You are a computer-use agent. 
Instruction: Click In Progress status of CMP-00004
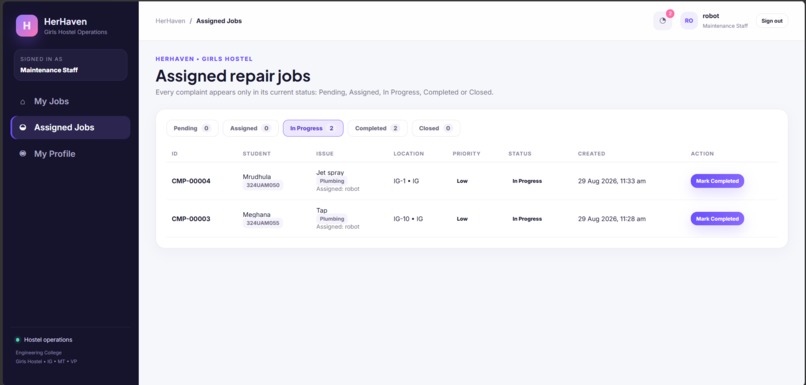click(x=527, y=181)
